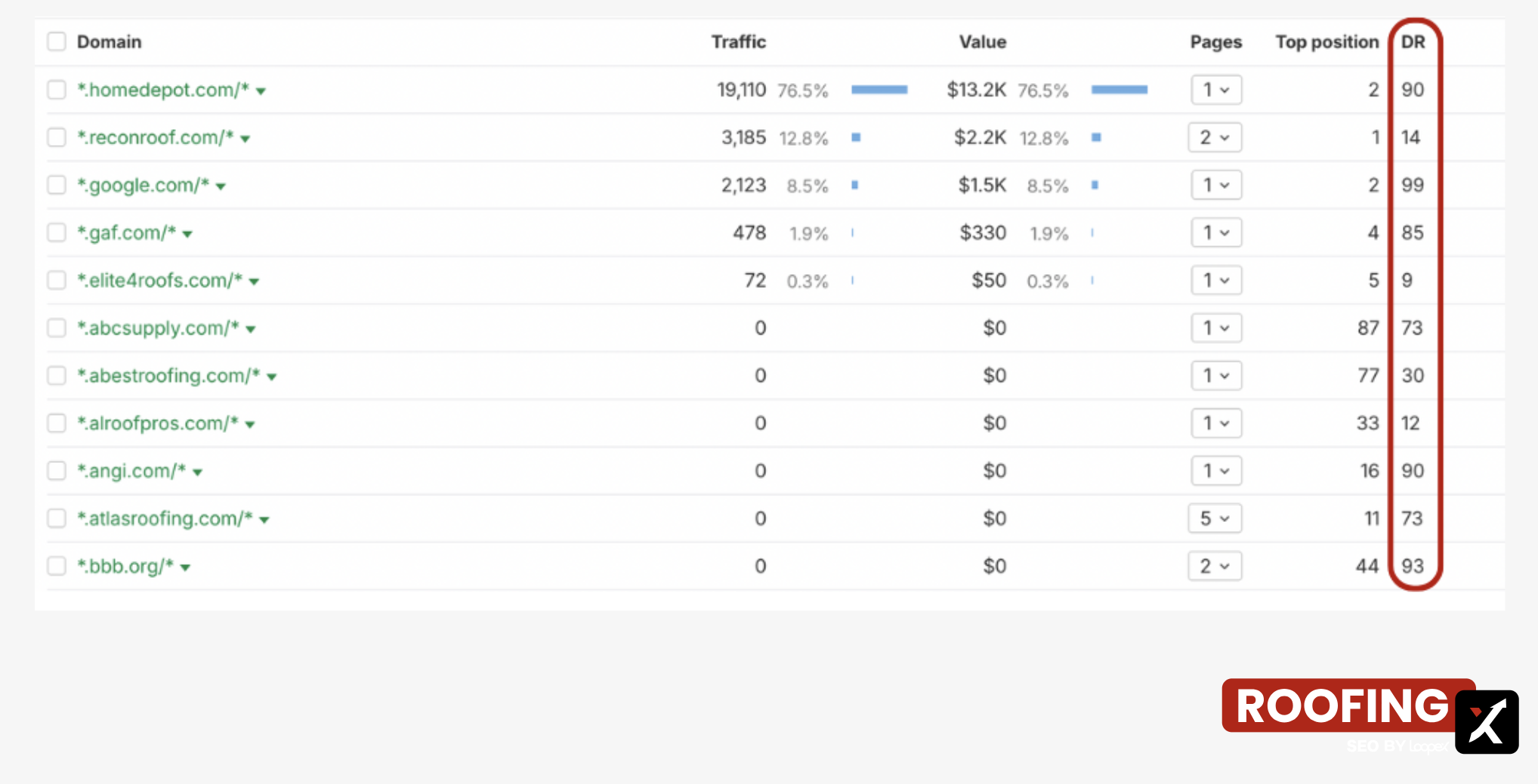The width and height of the screenshot is (1538, 784).
Task: Sort by the DR column header
Action: tap(1413, 42)
